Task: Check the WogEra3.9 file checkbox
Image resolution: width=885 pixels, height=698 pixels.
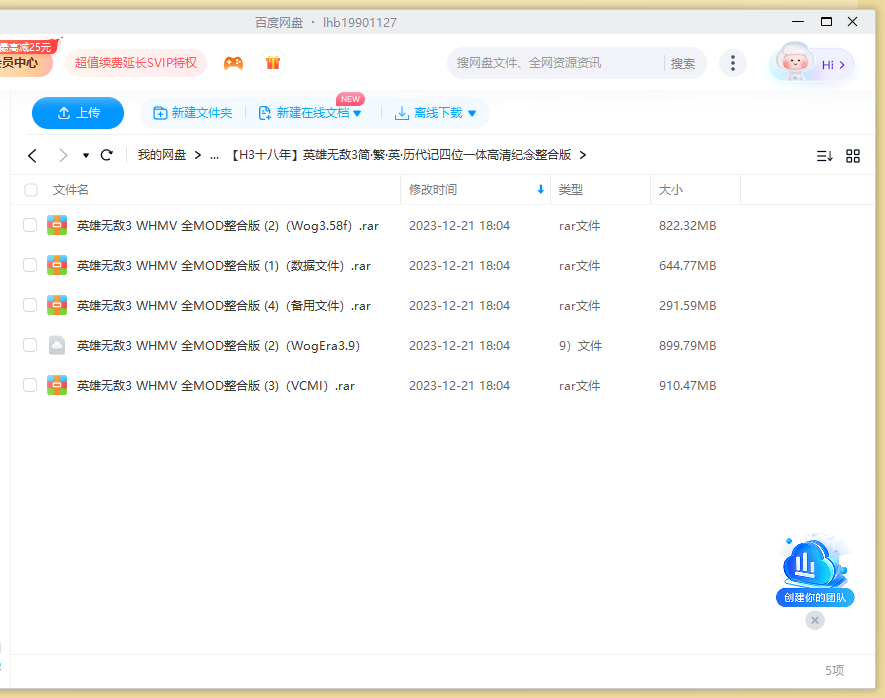Action: [x=30, y=345]
